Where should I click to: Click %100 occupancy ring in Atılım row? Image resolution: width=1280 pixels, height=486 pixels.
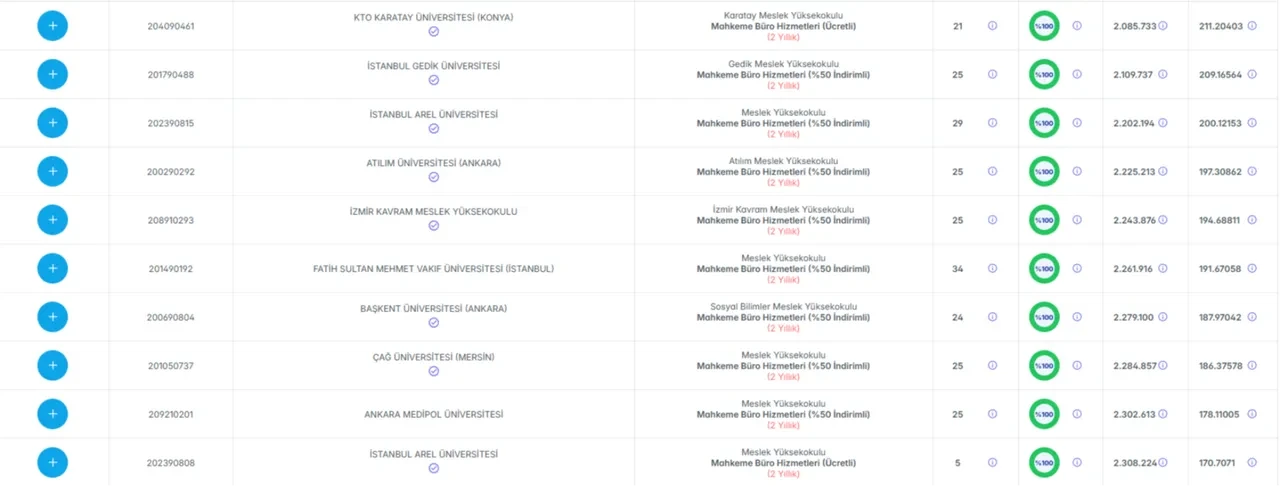click(x=1044, y=171)
